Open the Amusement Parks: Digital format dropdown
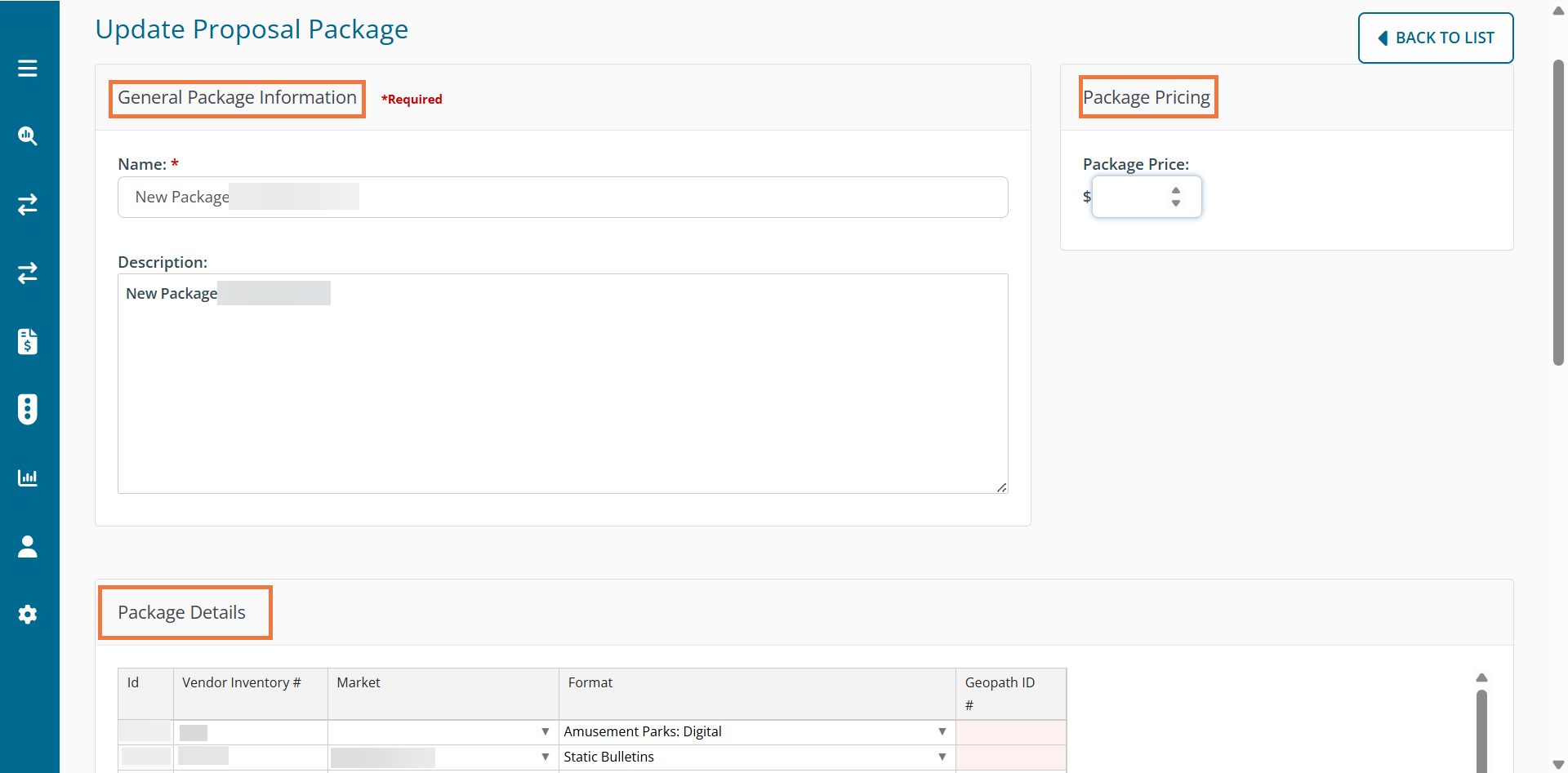This screenshot has width=1568, height=773. 942,731
